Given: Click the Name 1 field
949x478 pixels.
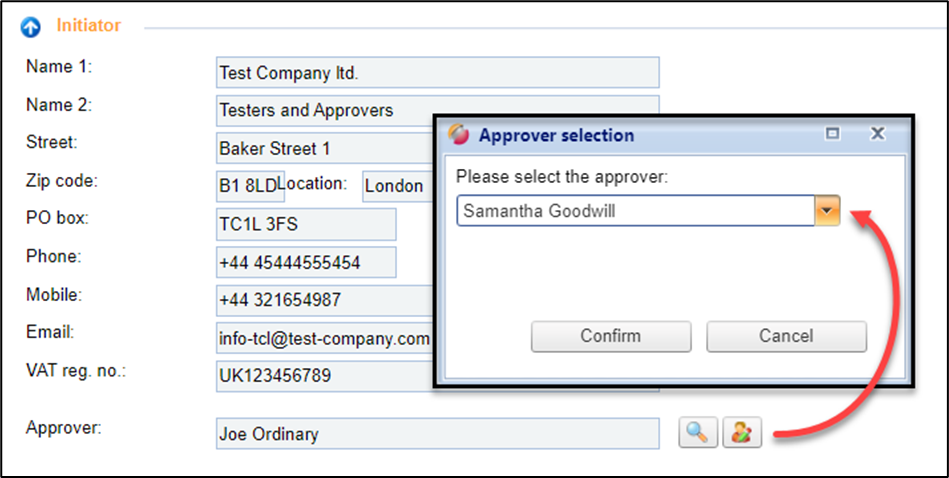Looking at the screenshot, I should 437,73.
